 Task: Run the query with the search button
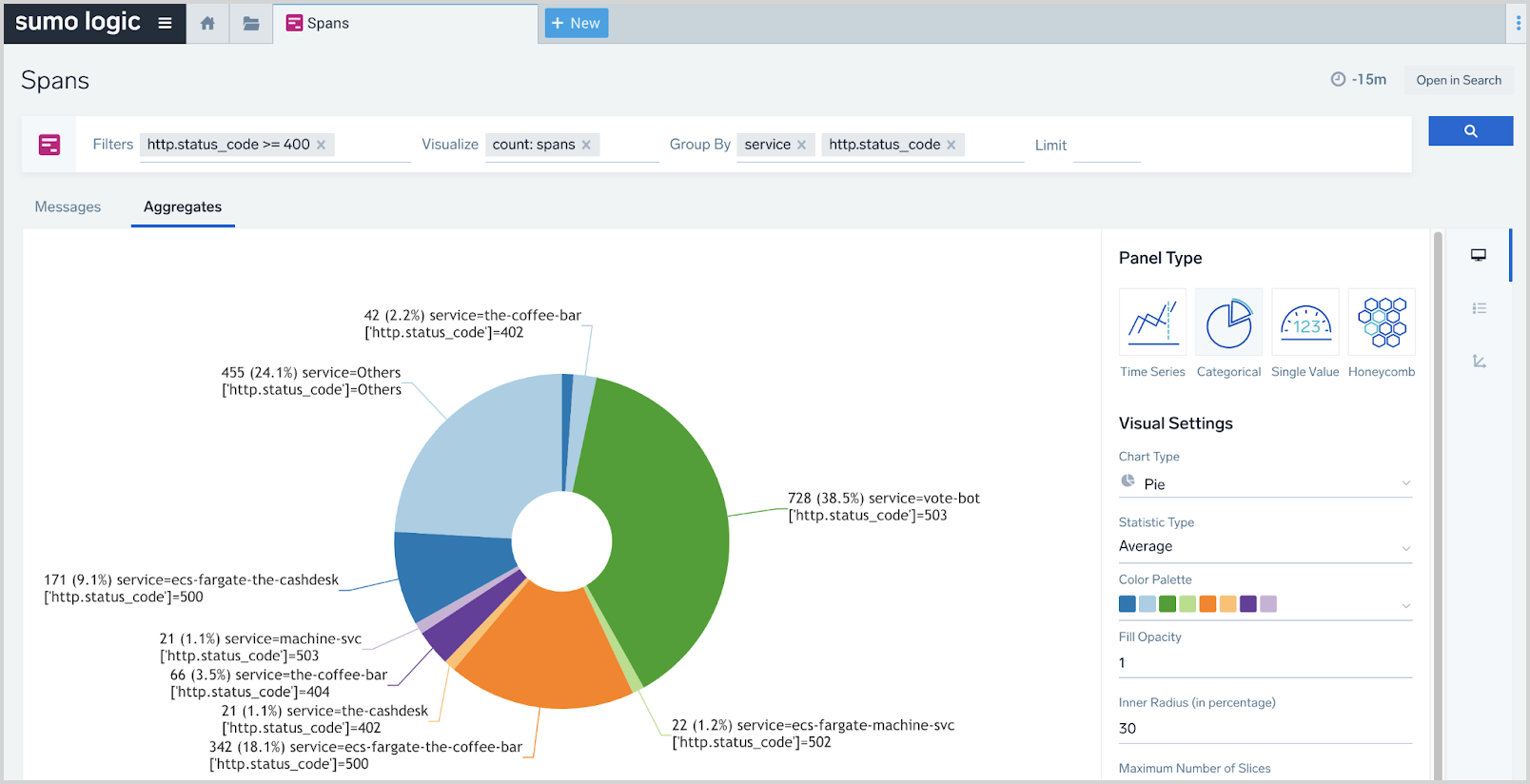pyautogui.click(x=1470, y=131)
